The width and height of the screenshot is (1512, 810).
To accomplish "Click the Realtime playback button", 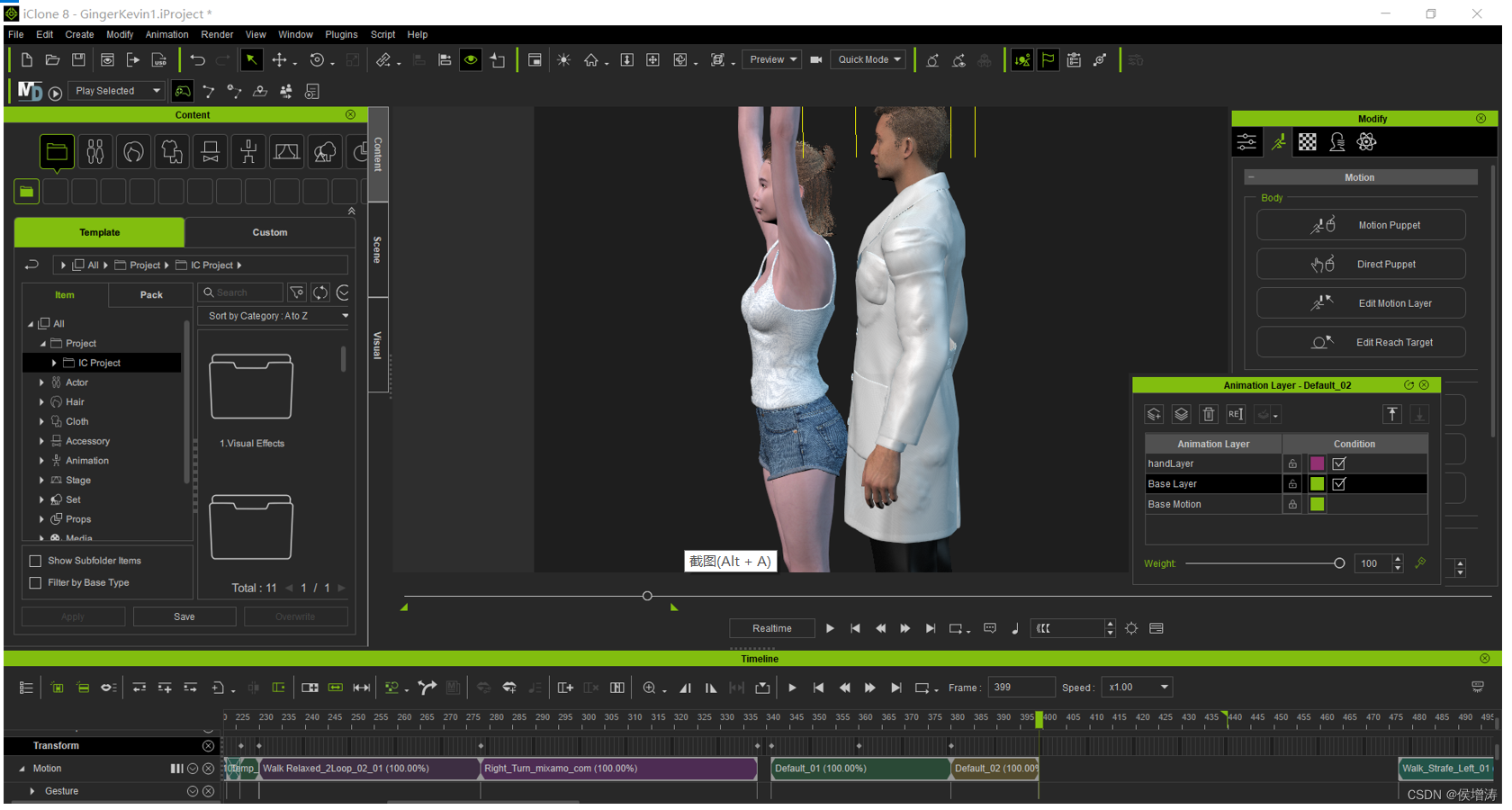I will coord(772,628).
